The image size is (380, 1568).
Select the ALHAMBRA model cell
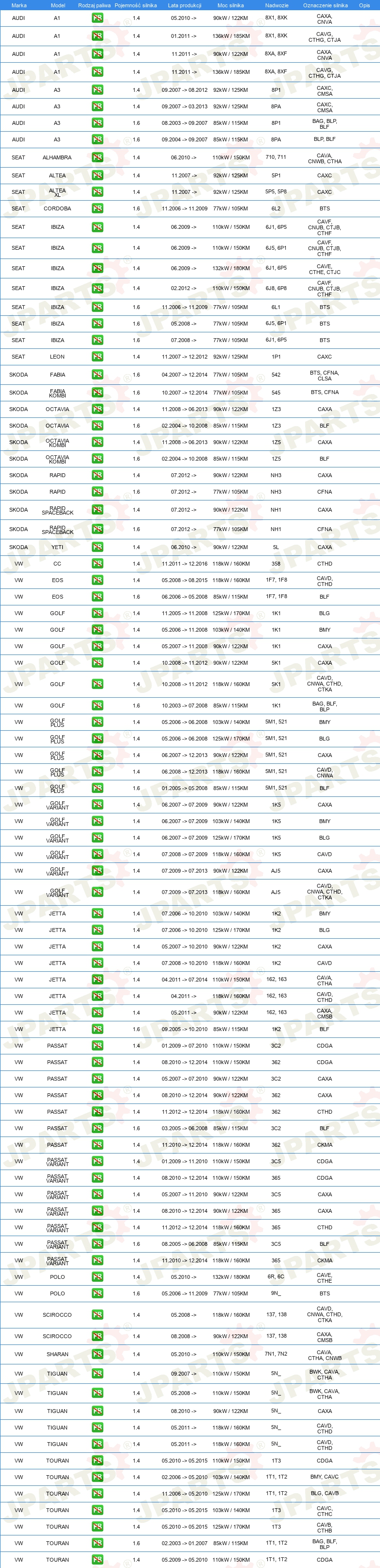point(57,157)
